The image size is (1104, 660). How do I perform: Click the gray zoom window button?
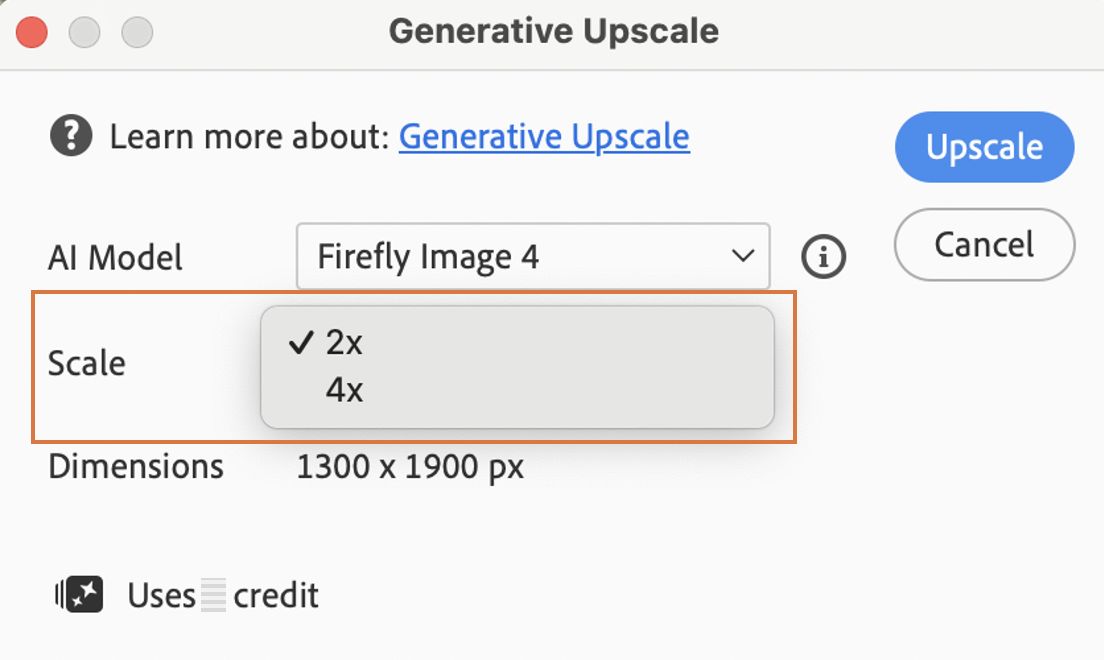click(x=137, y=32)
